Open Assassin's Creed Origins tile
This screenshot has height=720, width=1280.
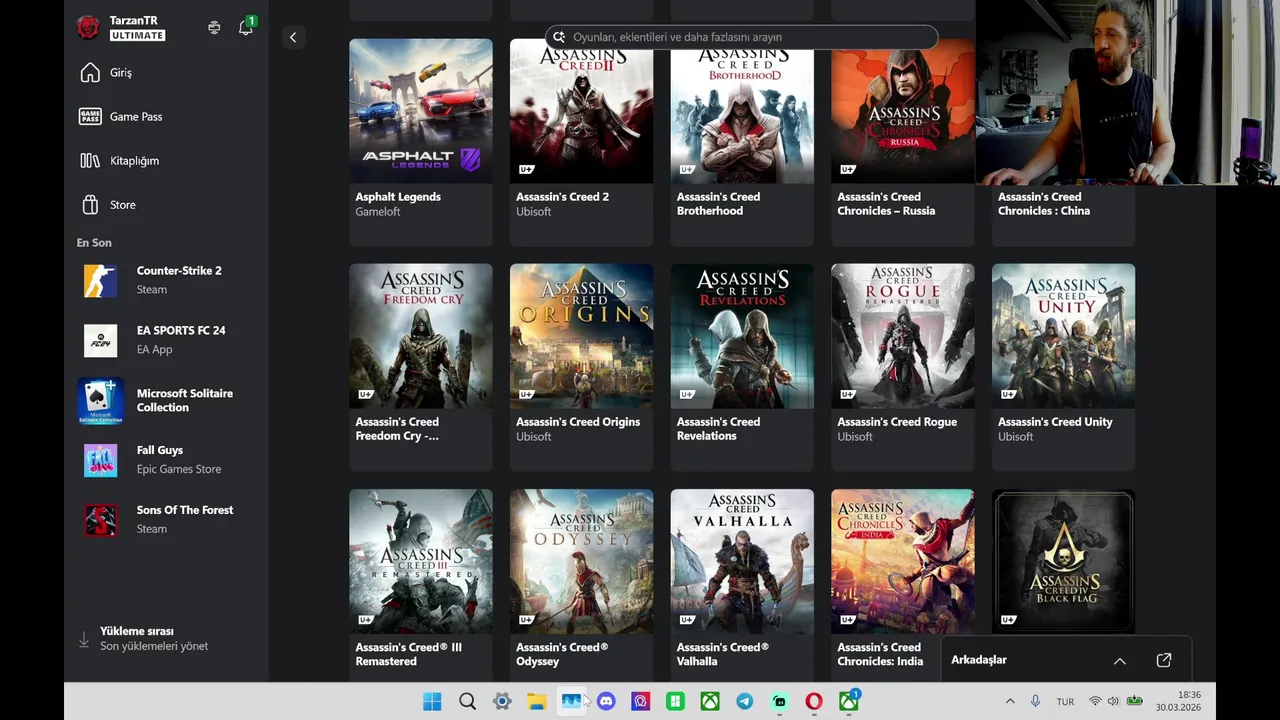581,367
